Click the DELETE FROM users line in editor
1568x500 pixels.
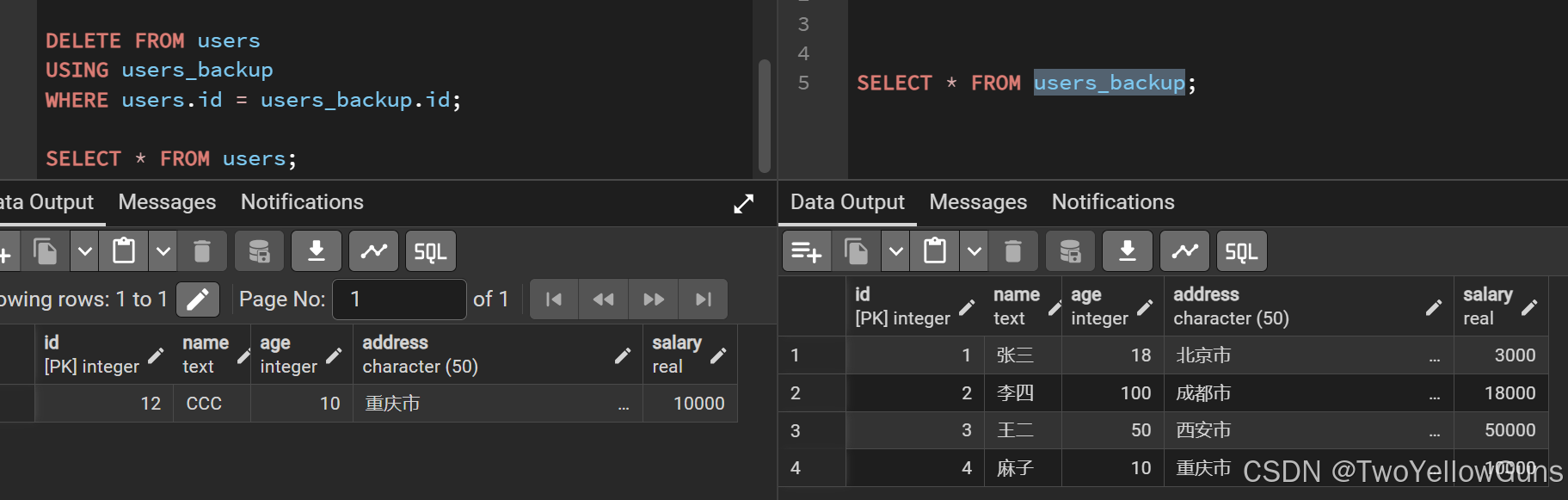click(x=152, y=40)
